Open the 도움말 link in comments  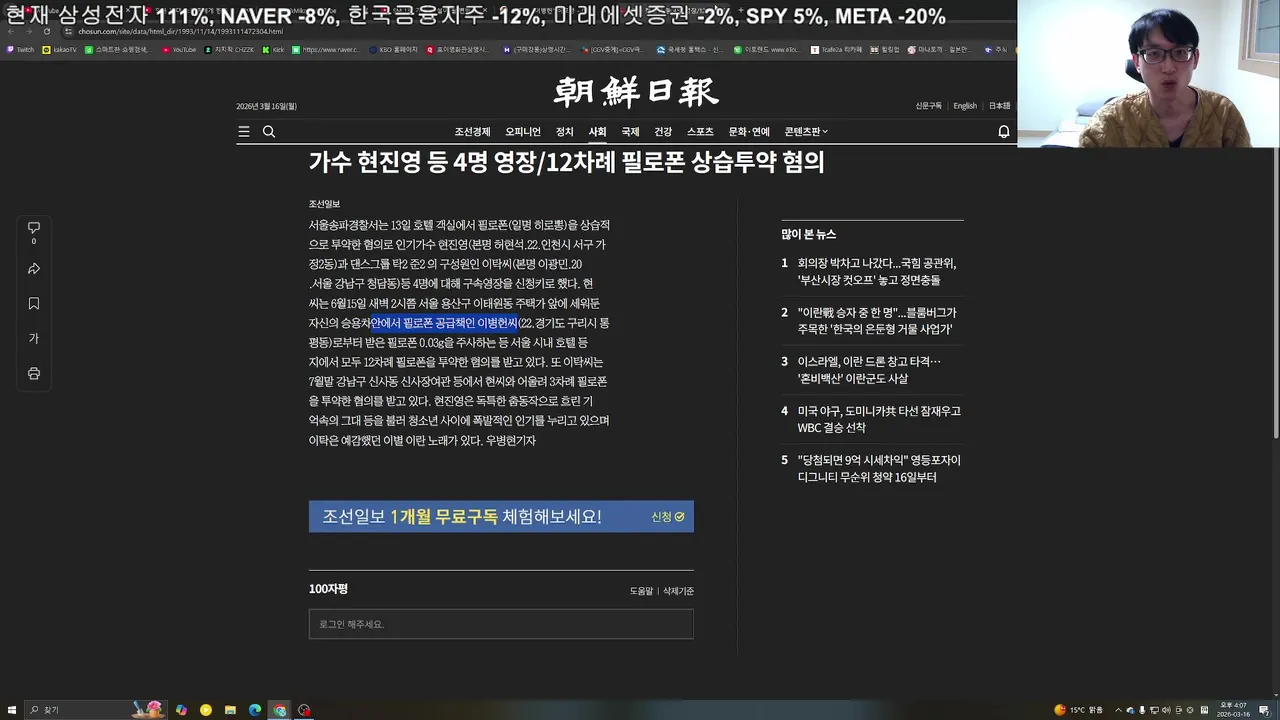[641, 591]
